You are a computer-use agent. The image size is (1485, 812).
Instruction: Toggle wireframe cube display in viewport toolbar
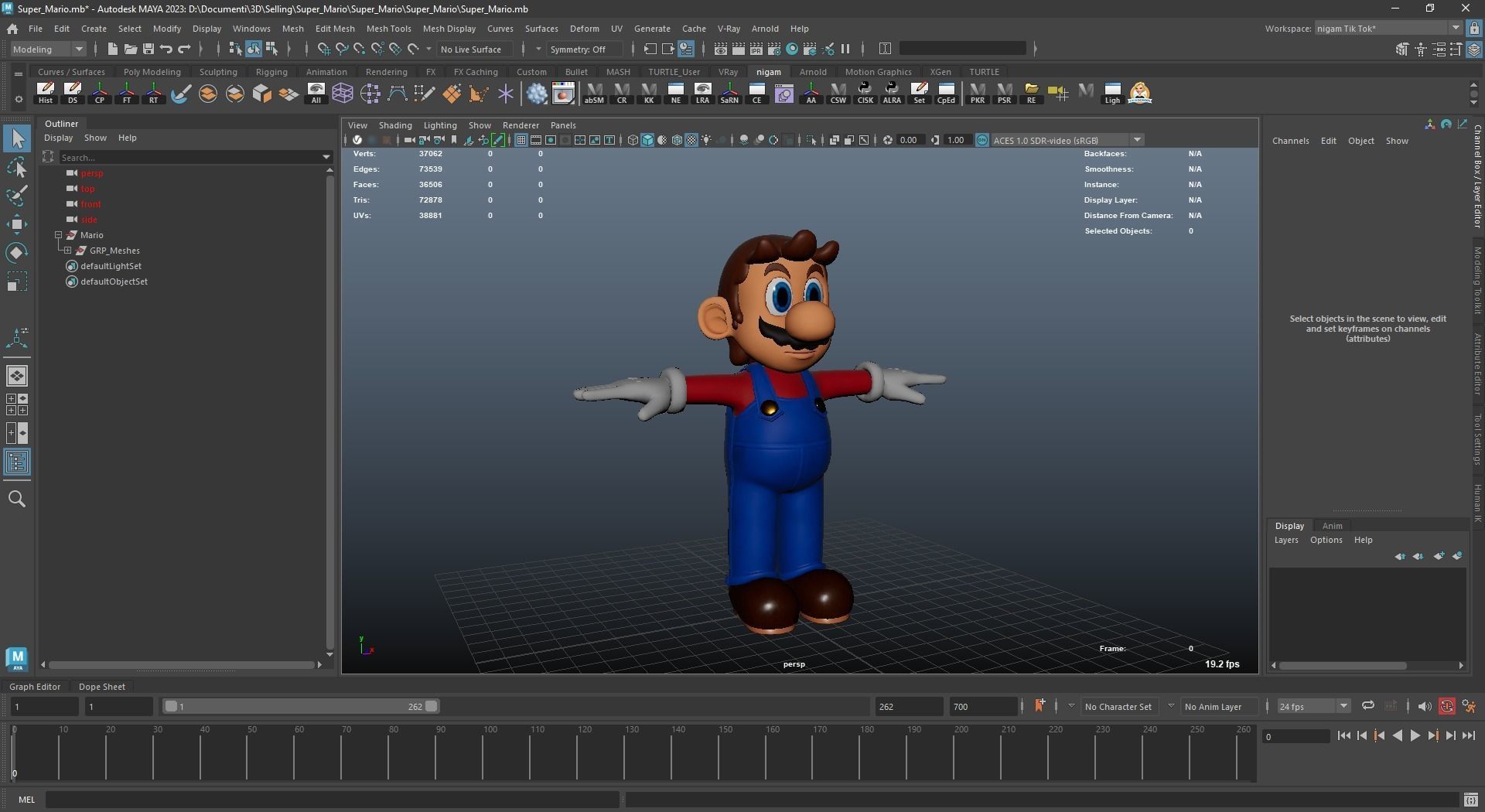pos(633,140)
